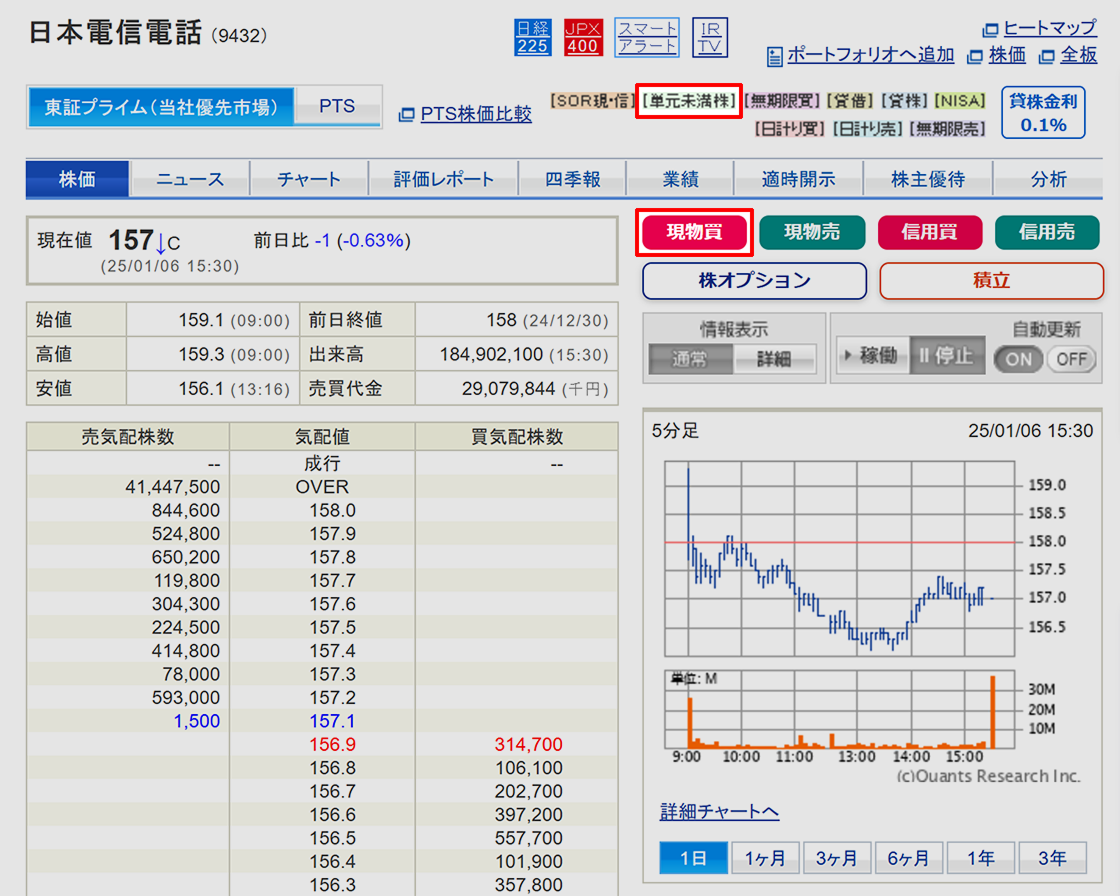This screenshot has height=896, width=1120.
Task: Turn 自動更新 ON
Action: coord(1019,359)
